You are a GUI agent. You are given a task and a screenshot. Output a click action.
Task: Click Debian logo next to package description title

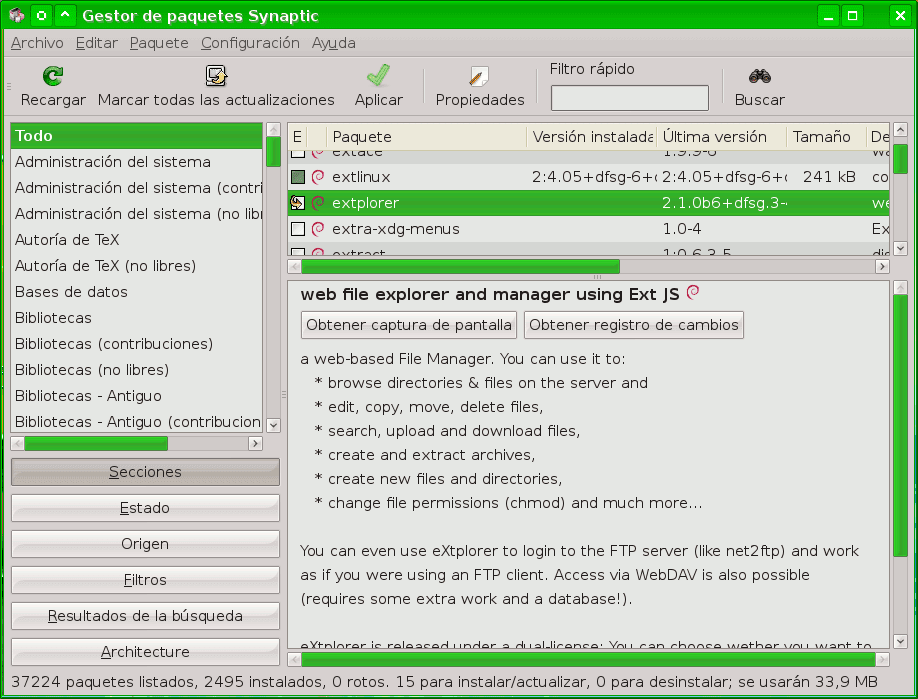pyautogui.click(x=693, y=292)
